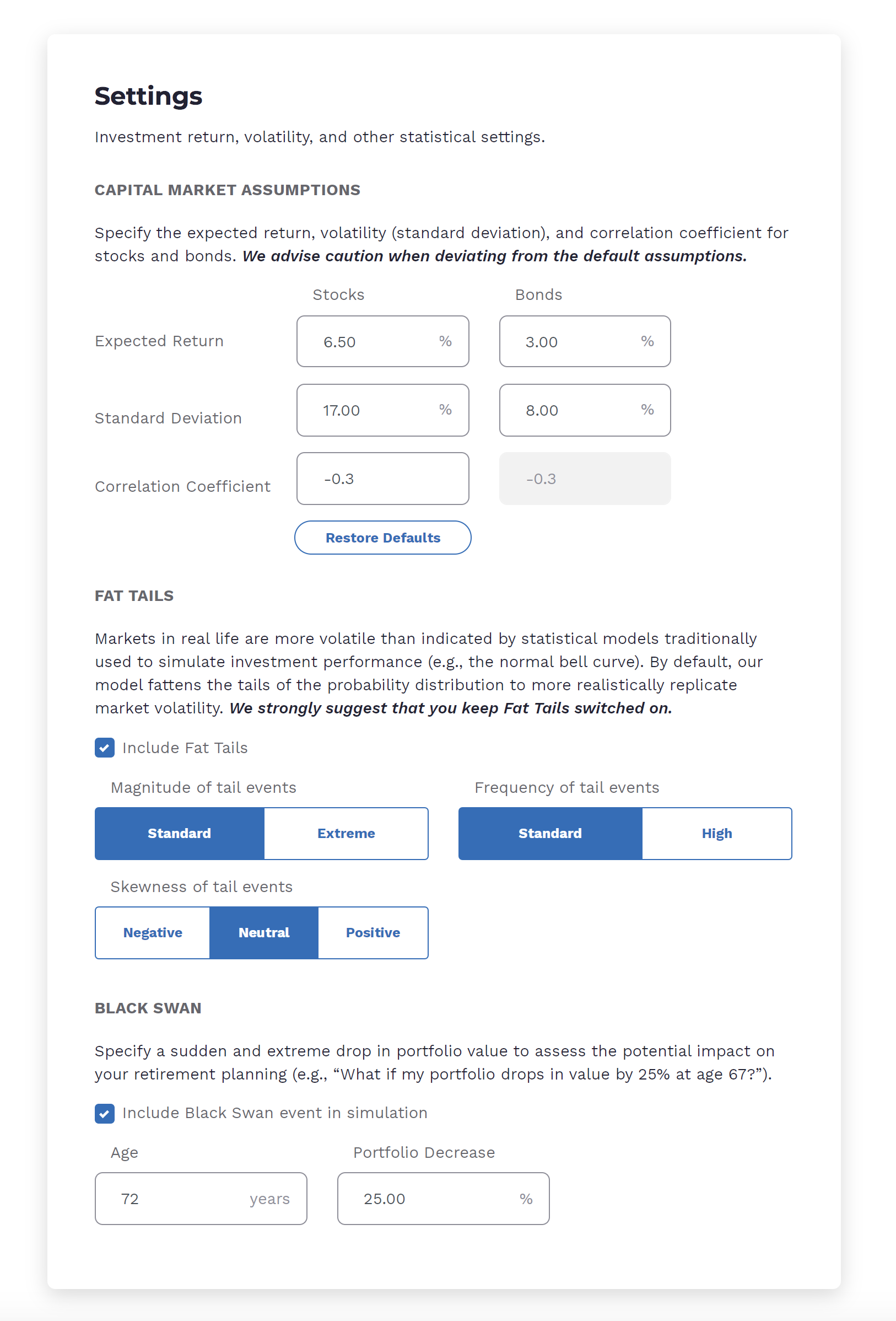The height and width of the screenshot is (1321, 896).
Task: Switch frequency of tail events to High
Action: 717,833
